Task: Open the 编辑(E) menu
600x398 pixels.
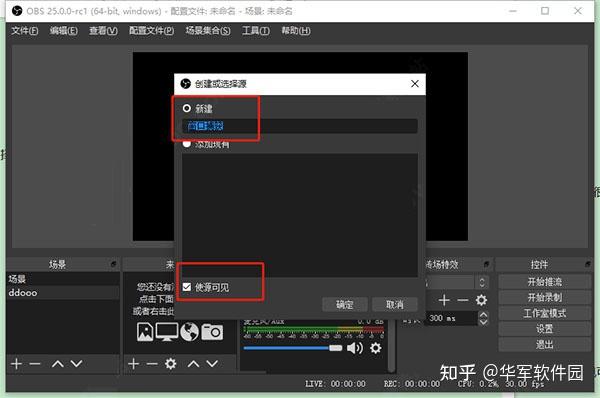Action: click(64, 31)
